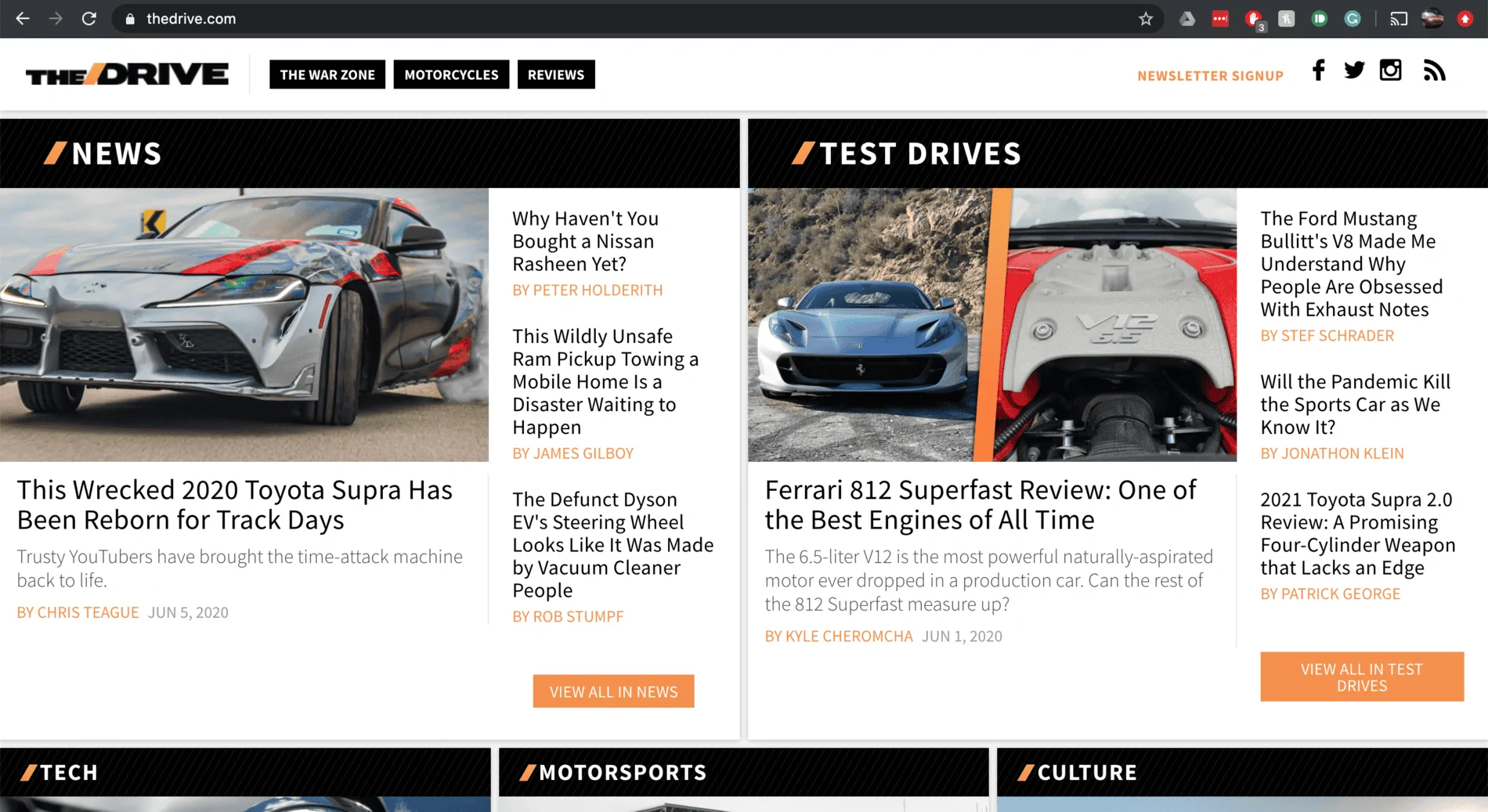
Task: Click the Newsletter Signup link
Action: click(1210, 76)
